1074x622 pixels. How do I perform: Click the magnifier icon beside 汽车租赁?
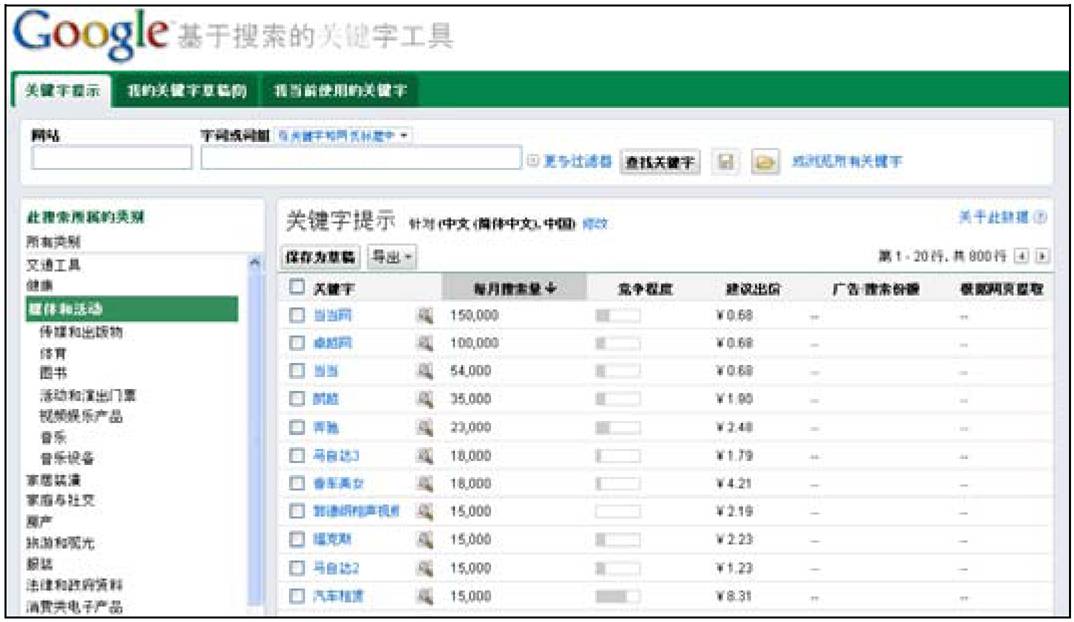pos(425,596)
